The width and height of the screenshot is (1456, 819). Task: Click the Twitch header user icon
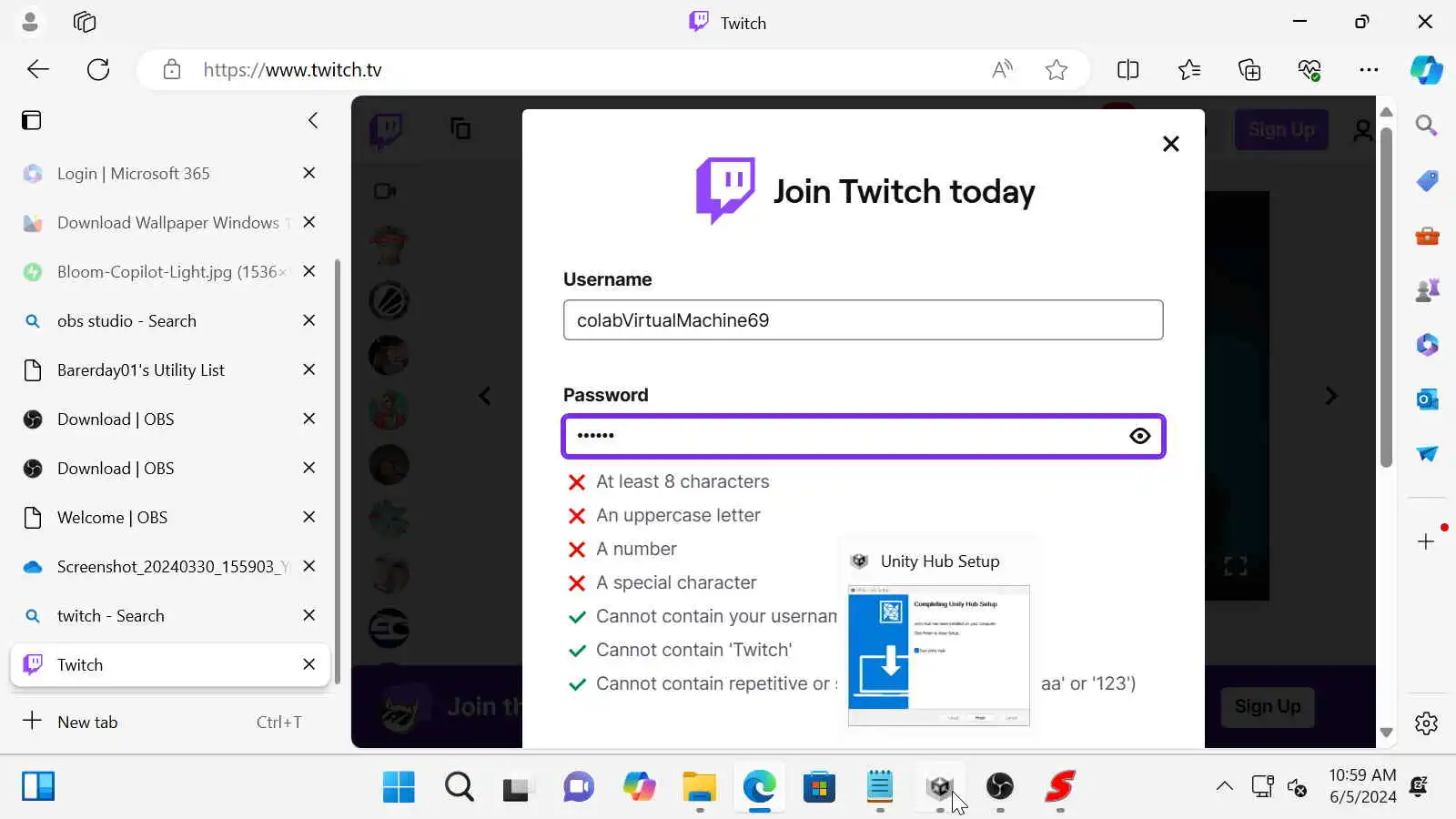1362,131
